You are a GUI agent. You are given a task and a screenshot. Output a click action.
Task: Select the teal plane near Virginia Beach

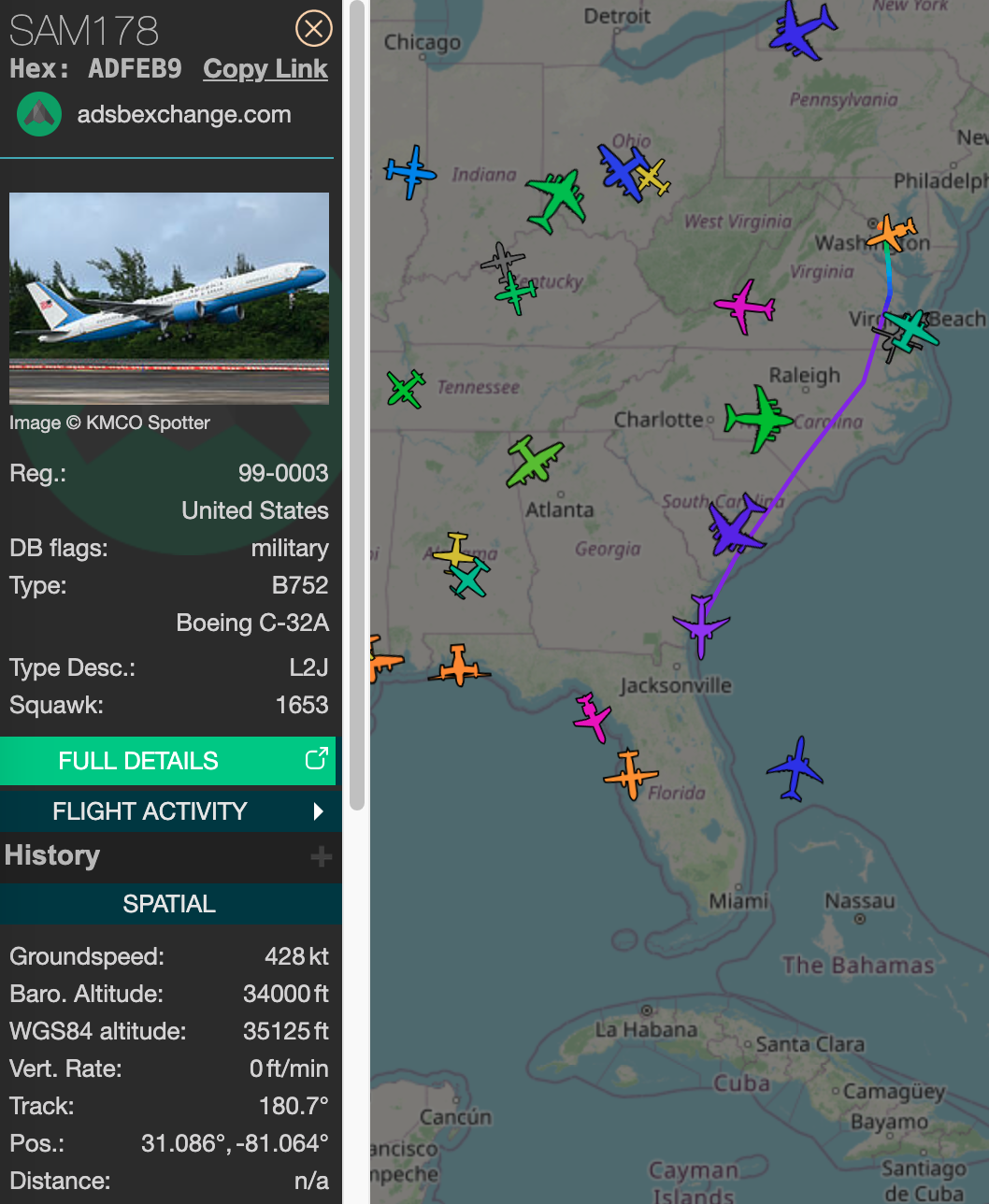[911, 330]
